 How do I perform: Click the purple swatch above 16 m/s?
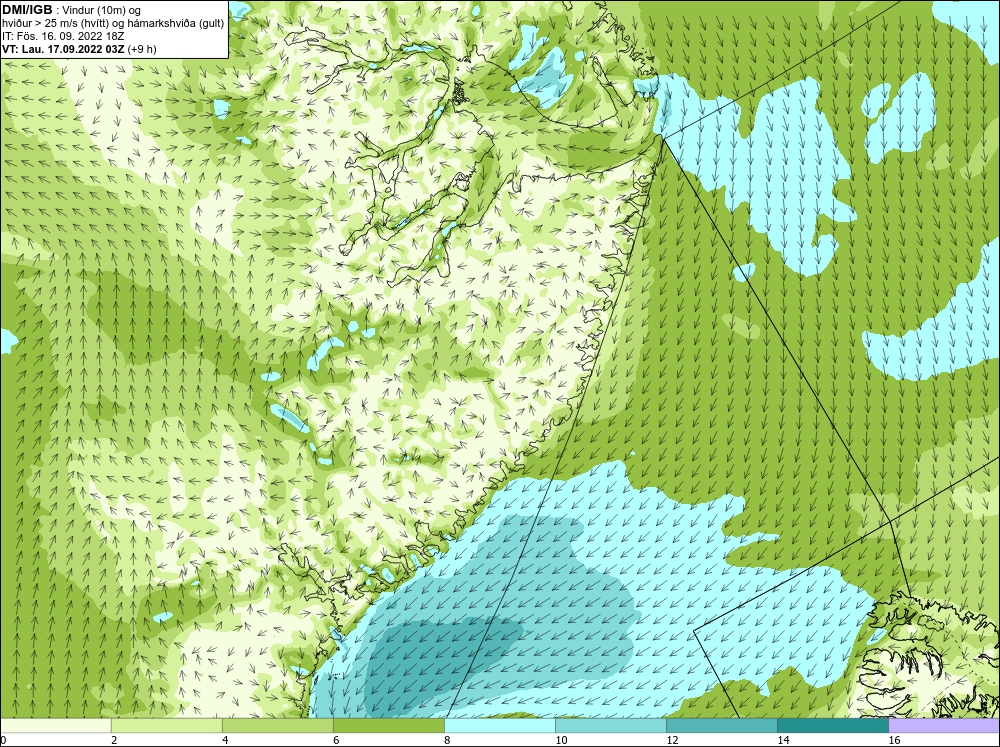pyautogui.click(x=944, y=725)
